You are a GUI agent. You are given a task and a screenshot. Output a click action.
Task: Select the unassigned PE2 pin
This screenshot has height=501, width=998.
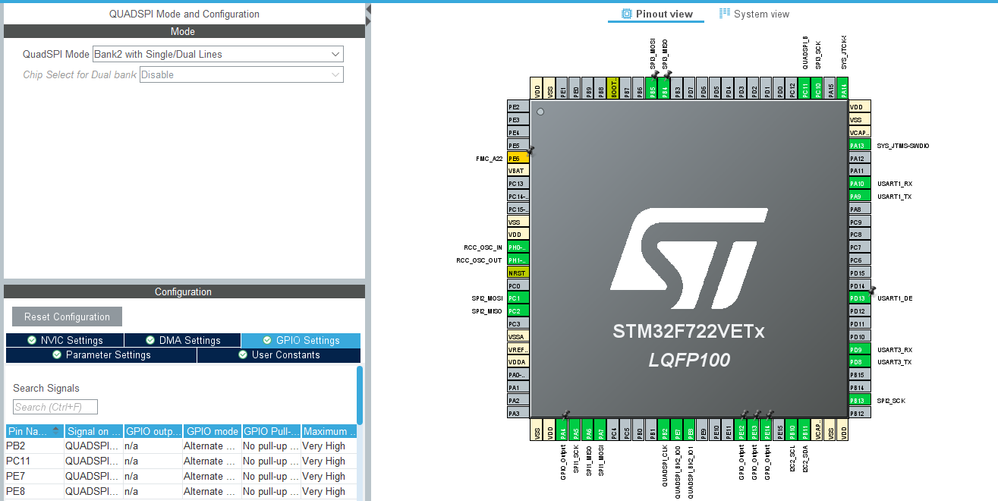click(518, 107)
